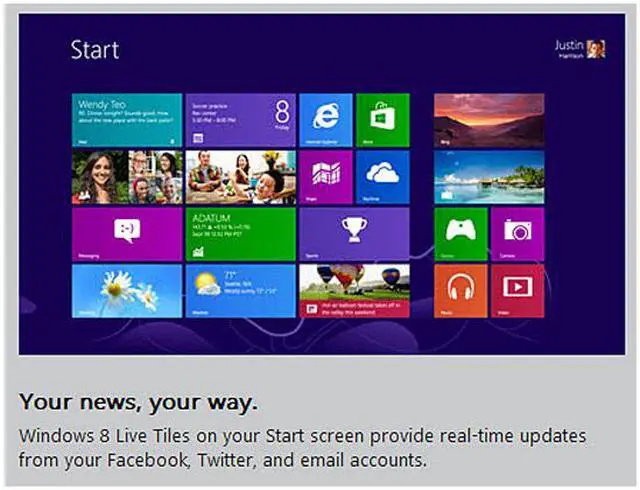Click Justin's user account picture
This screenshot has height=490, width=640.
coord(596,49)
